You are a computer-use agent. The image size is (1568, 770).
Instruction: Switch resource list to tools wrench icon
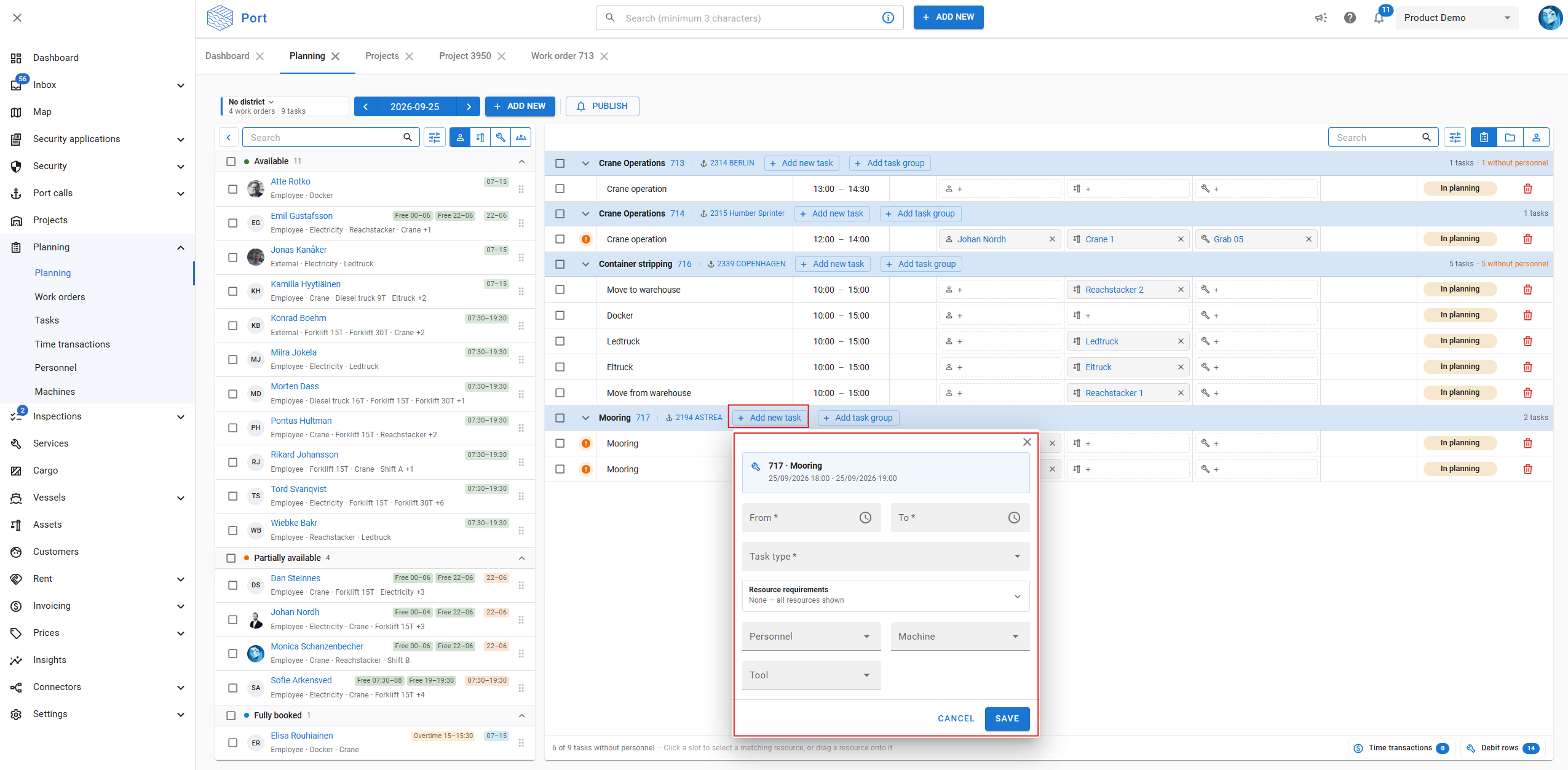(501, 138)
